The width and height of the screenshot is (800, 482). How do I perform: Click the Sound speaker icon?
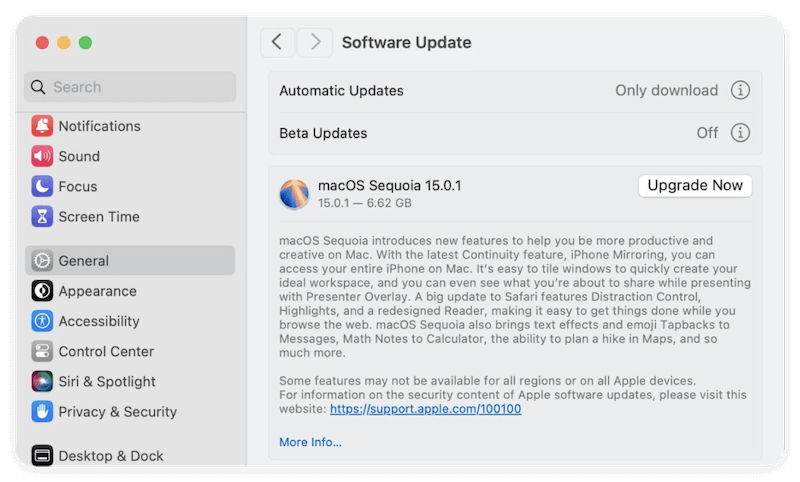[x=42, y=156]
